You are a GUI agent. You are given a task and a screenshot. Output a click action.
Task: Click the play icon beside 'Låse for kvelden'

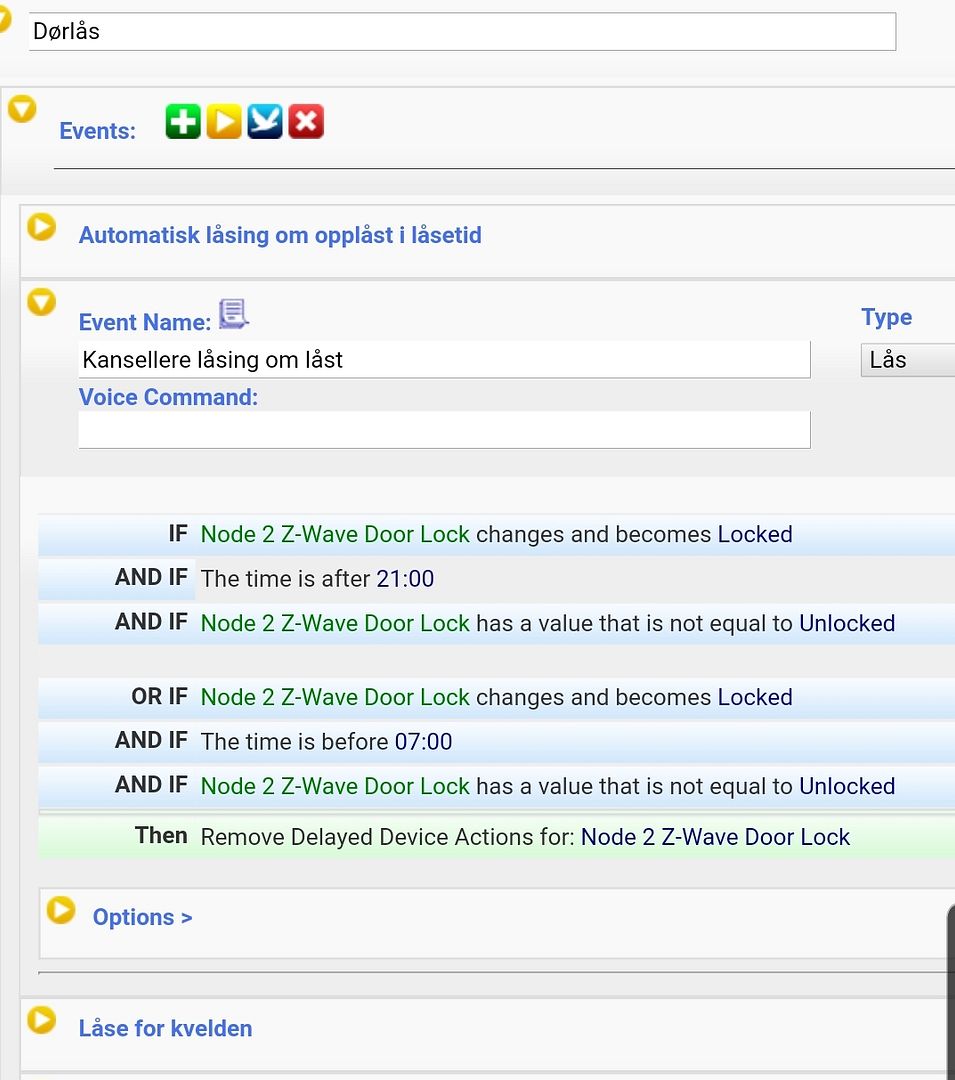tap(41, 1021)
